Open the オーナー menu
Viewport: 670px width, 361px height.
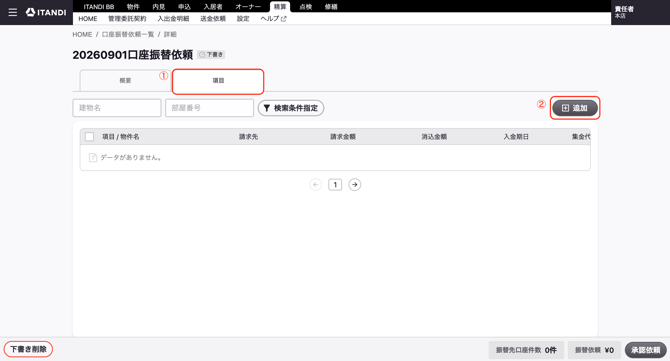[x=248, y=7]
